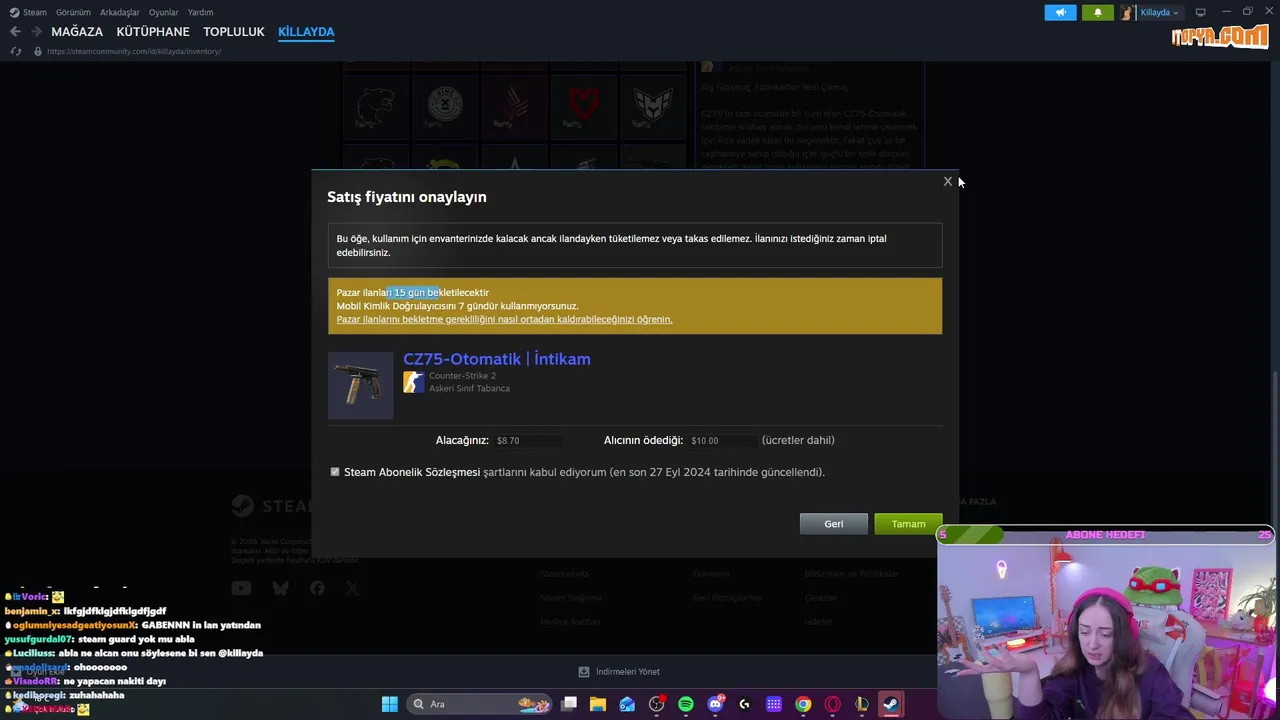Open OBS Studio from the taskbar
The width and height of the screenshot is (1280, 720).
pyautogui.click(x=656, y=704)
